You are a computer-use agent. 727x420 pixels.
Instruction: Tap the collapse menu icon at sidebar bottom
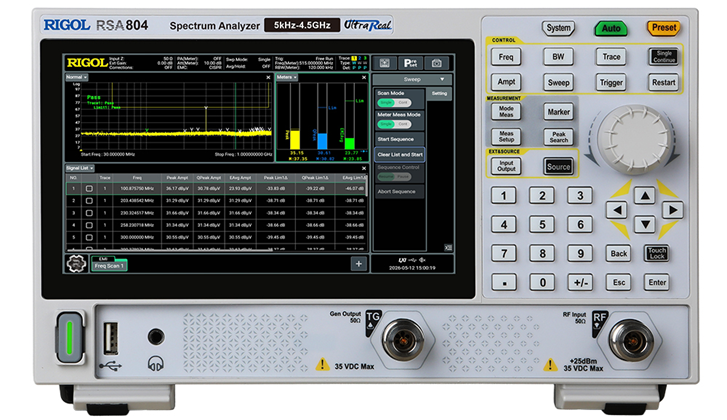(x=448, y=248)
